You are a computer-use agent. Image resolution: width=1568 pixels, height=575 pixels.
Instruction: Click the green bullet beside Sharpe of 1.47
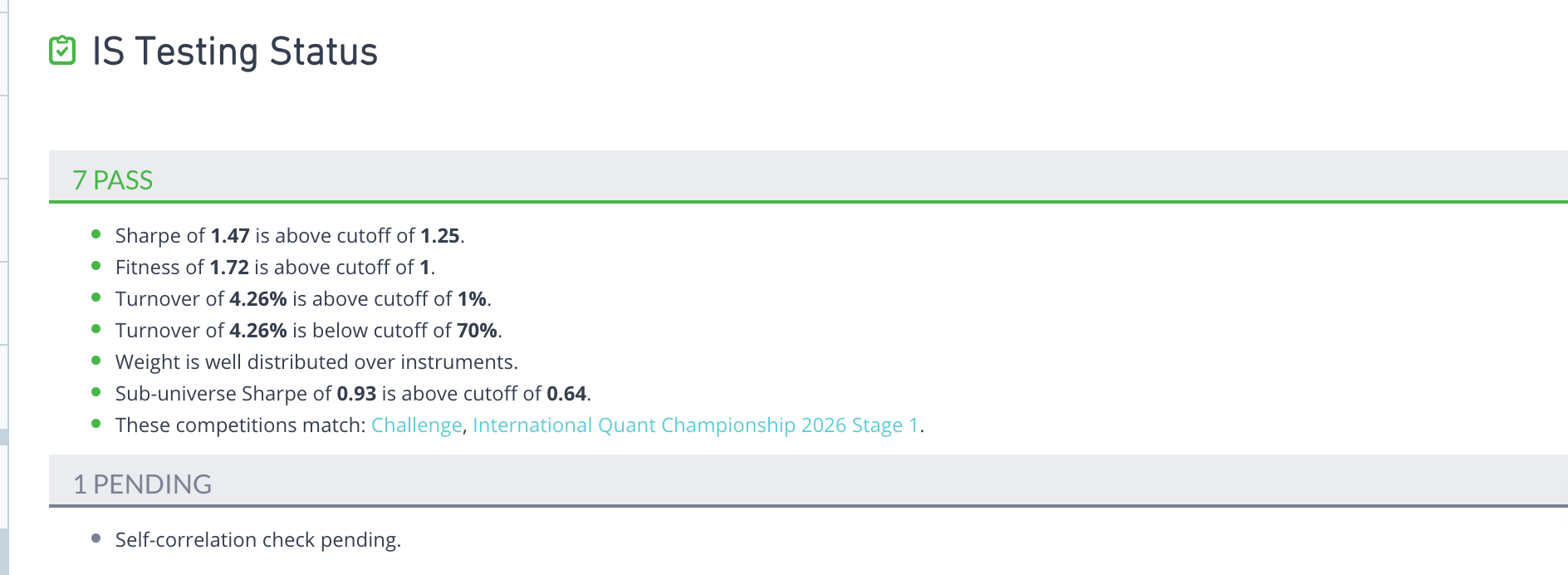pos(96,234)
